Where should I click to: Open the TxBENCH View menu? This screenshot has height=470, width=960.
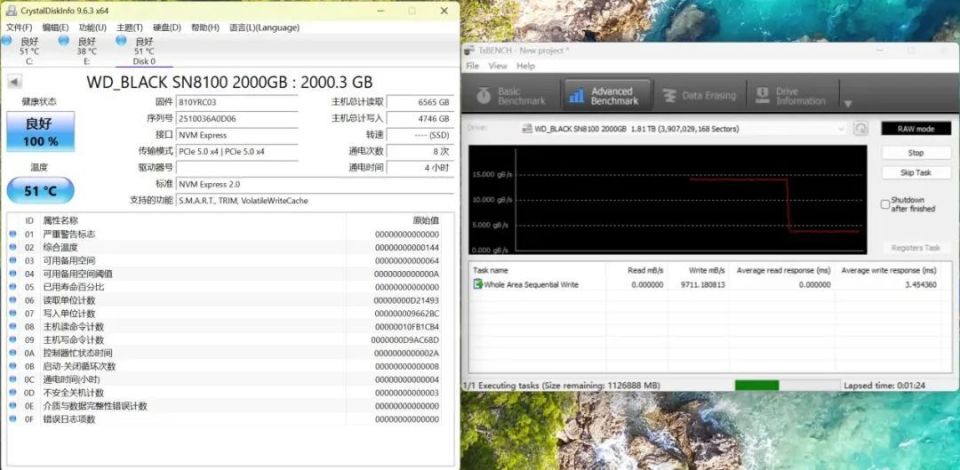pos(498,66)
